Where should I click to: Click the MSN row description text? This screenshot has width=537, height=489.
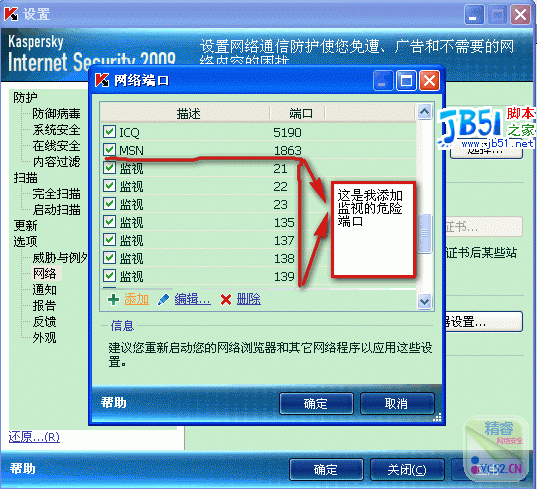click(131, 150)
